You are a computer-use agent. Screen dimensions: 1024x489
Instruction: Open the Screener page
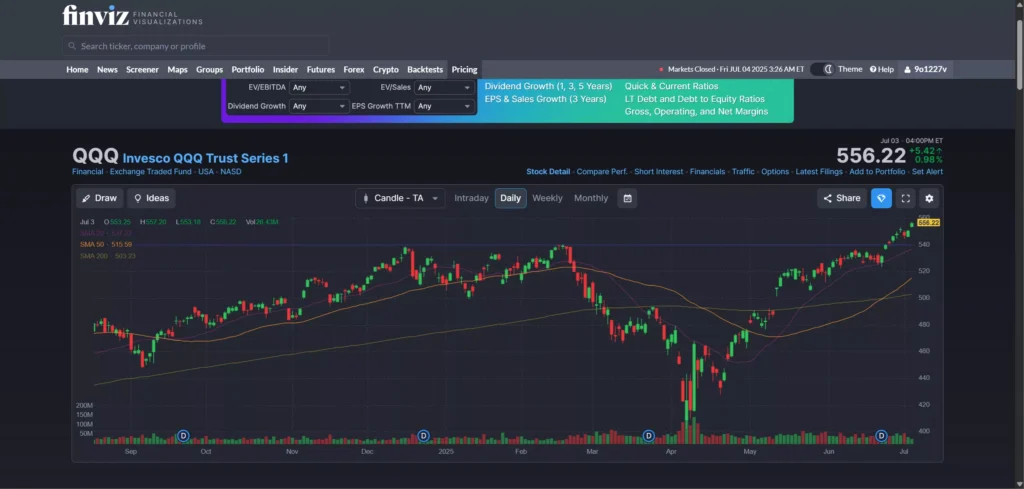[x=142, y=70]
